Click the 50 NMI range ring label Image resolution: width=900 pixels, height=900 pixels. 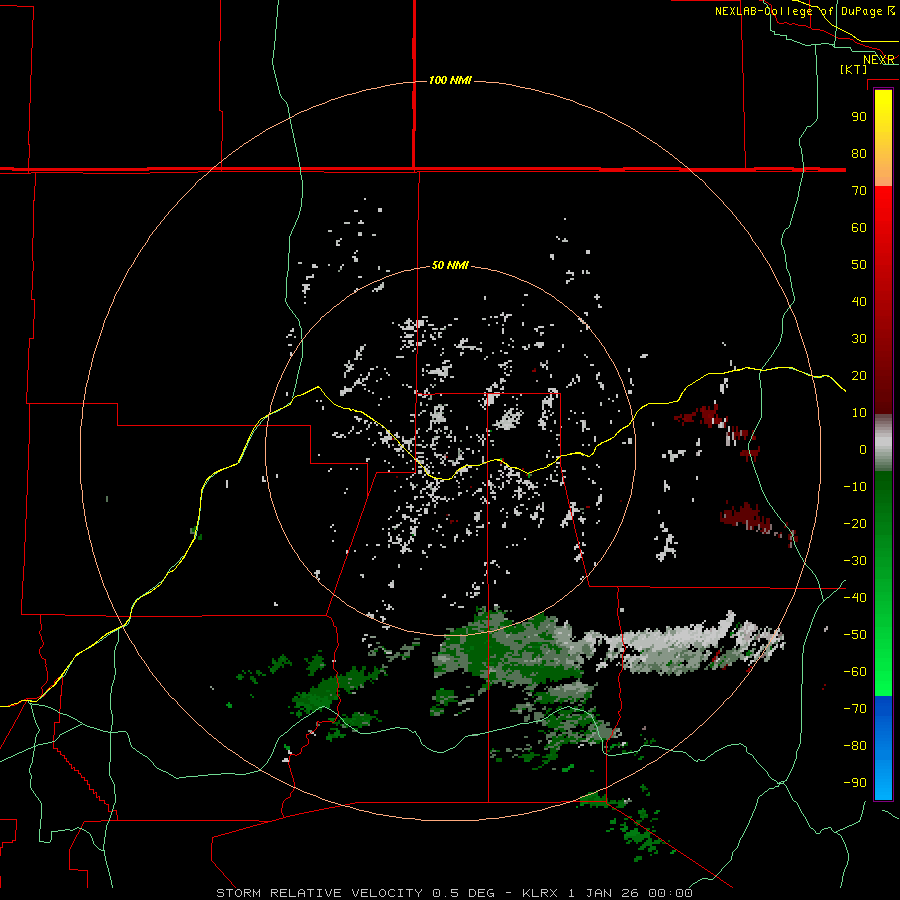(x=450, y=265)
